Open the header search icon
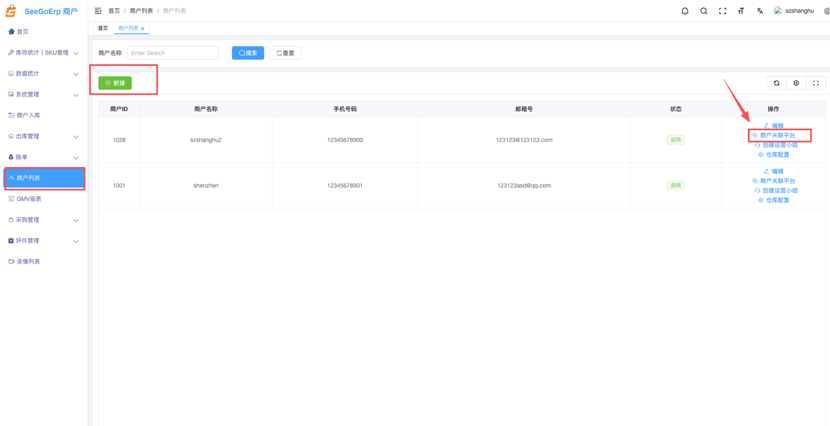Screen dimensions: 830x426 coord(704,11)
